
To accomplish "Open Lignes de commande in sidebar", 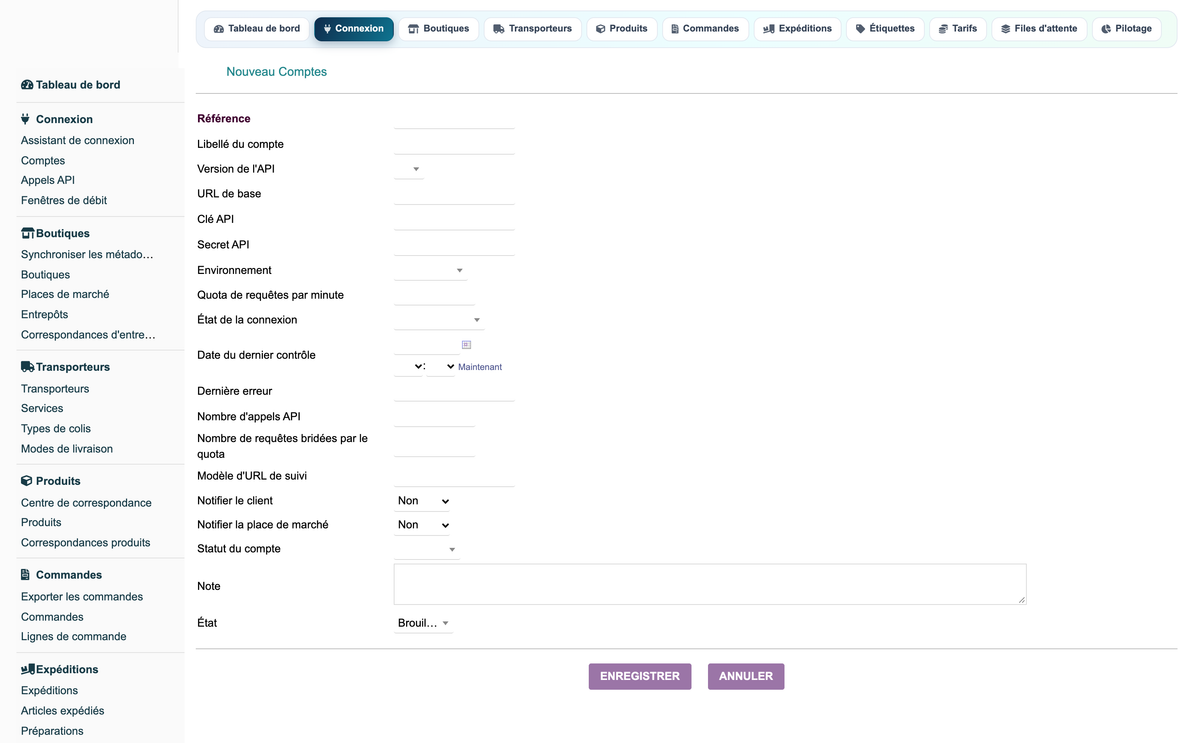I will click(74, 637).
